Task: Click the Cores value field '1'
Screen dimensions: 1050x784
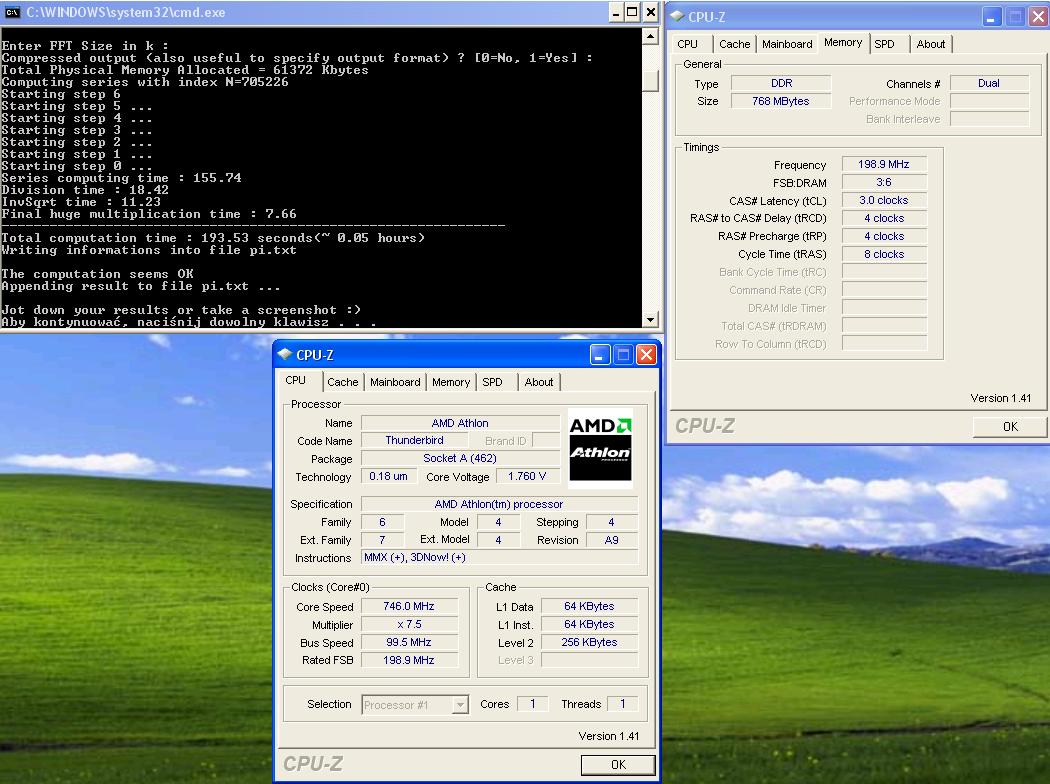Action: (533, 704)
